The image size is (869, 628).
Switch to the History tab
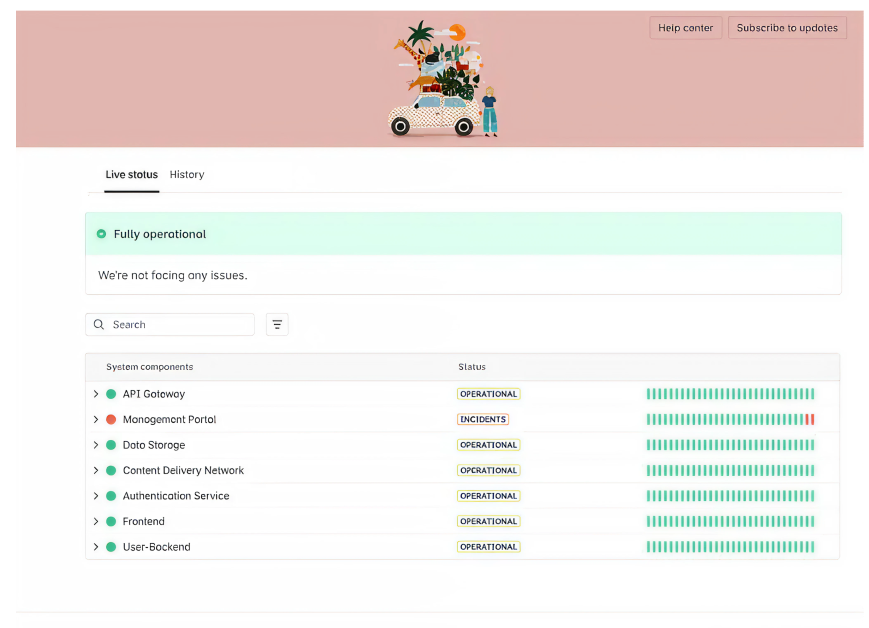(187, 174)
